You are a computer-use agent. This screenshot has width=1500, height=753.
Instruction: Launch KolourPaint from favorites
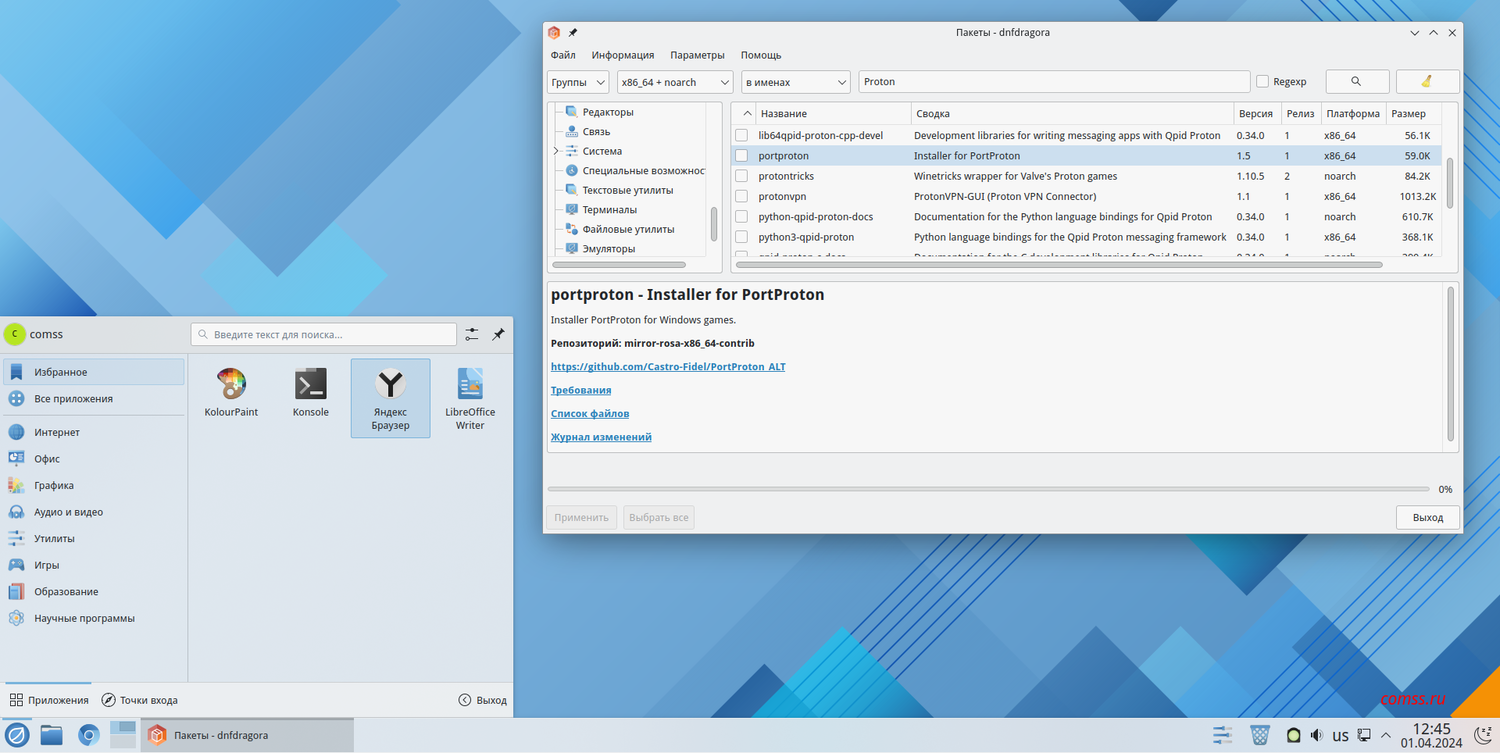tap(231, 392)
